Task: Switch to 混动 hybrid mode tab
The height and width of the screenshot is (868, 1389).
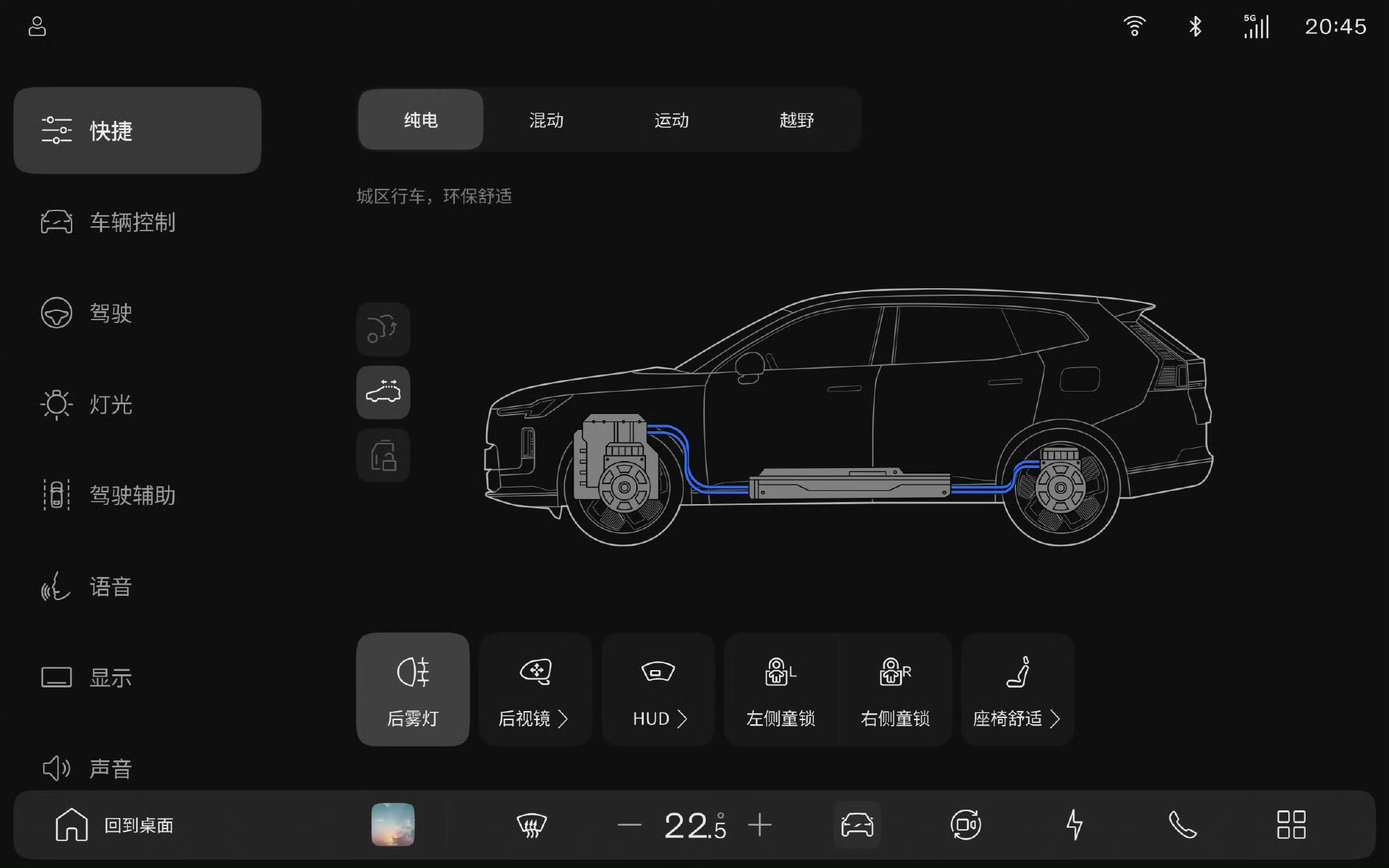Action: point(546,119)
